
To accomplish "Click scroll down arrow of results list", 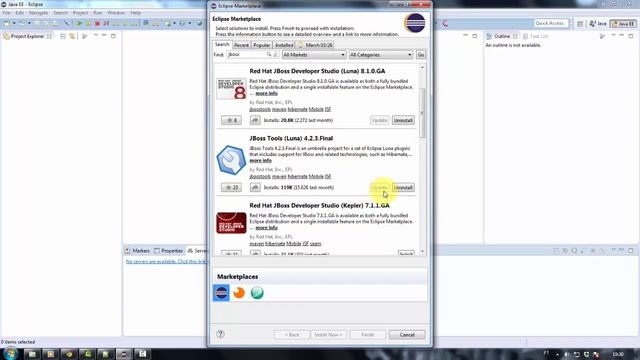I will coord(422,252).
